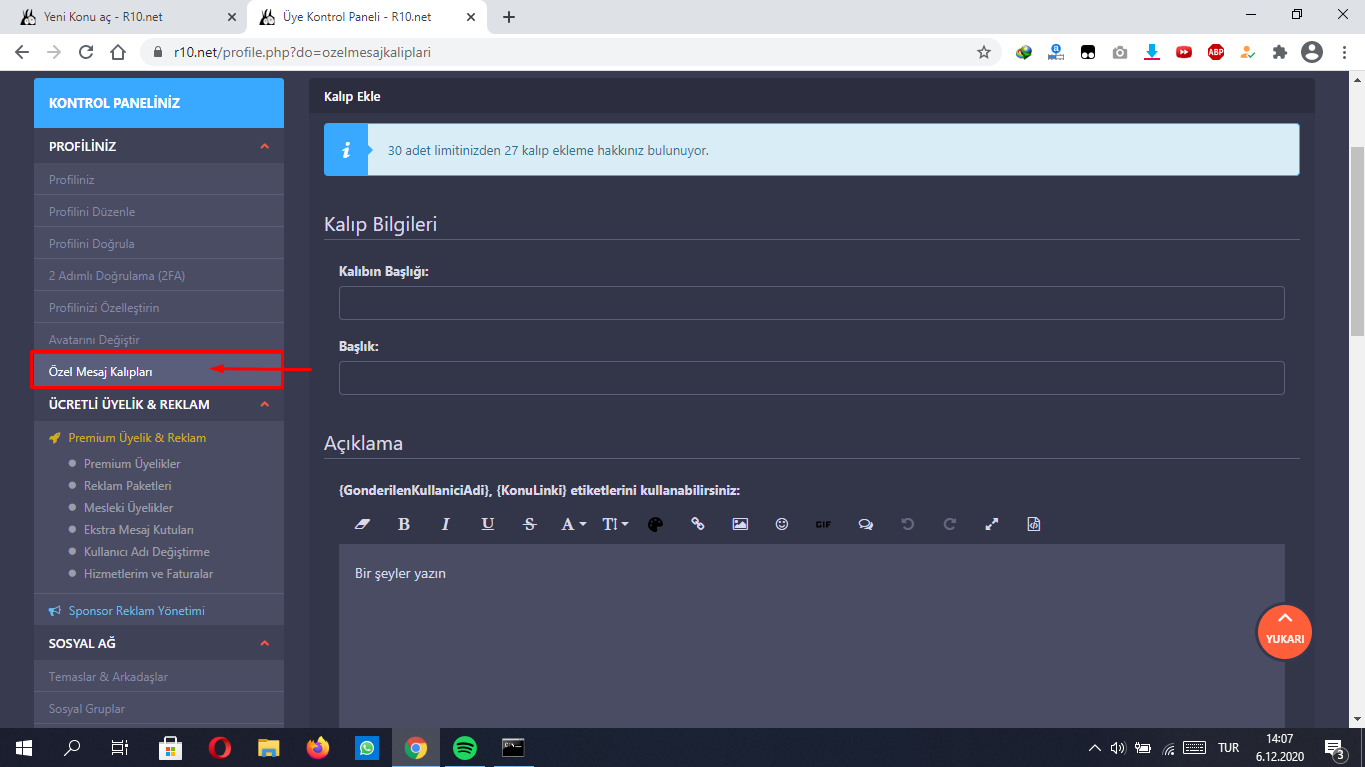Toggle underline formatting in the editor
Viewport: 1365px width, 767px height.
point(488,524)
